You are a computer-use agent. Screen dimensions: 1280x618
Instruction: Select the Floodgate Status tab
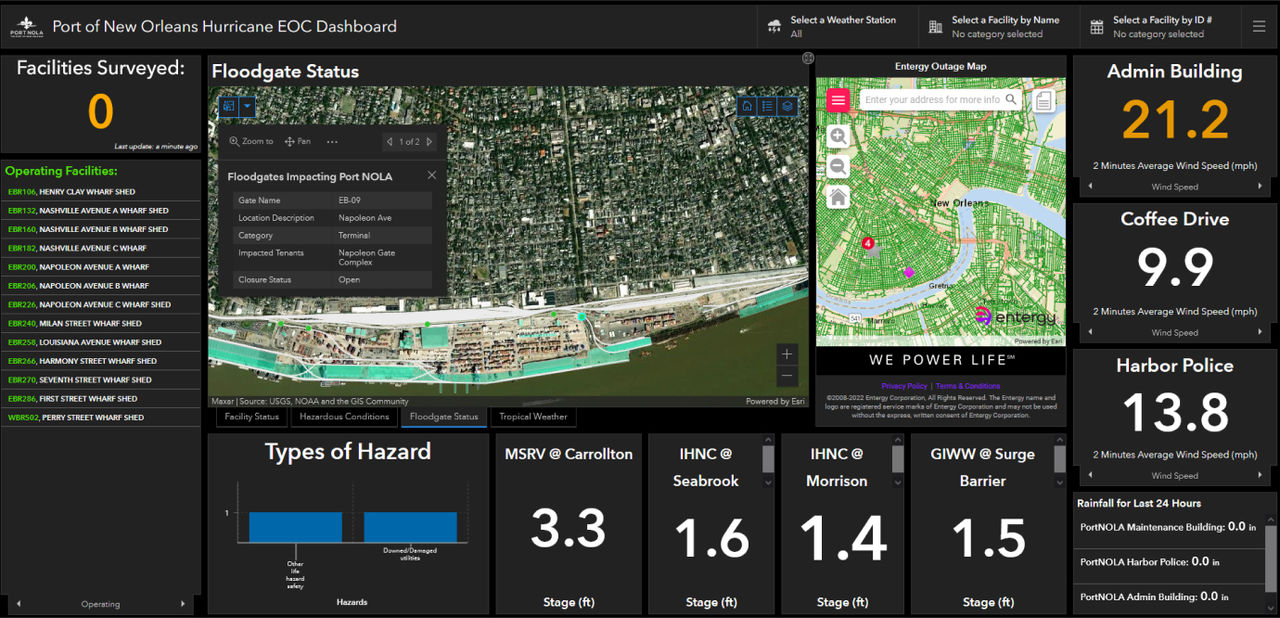point(444,417)
